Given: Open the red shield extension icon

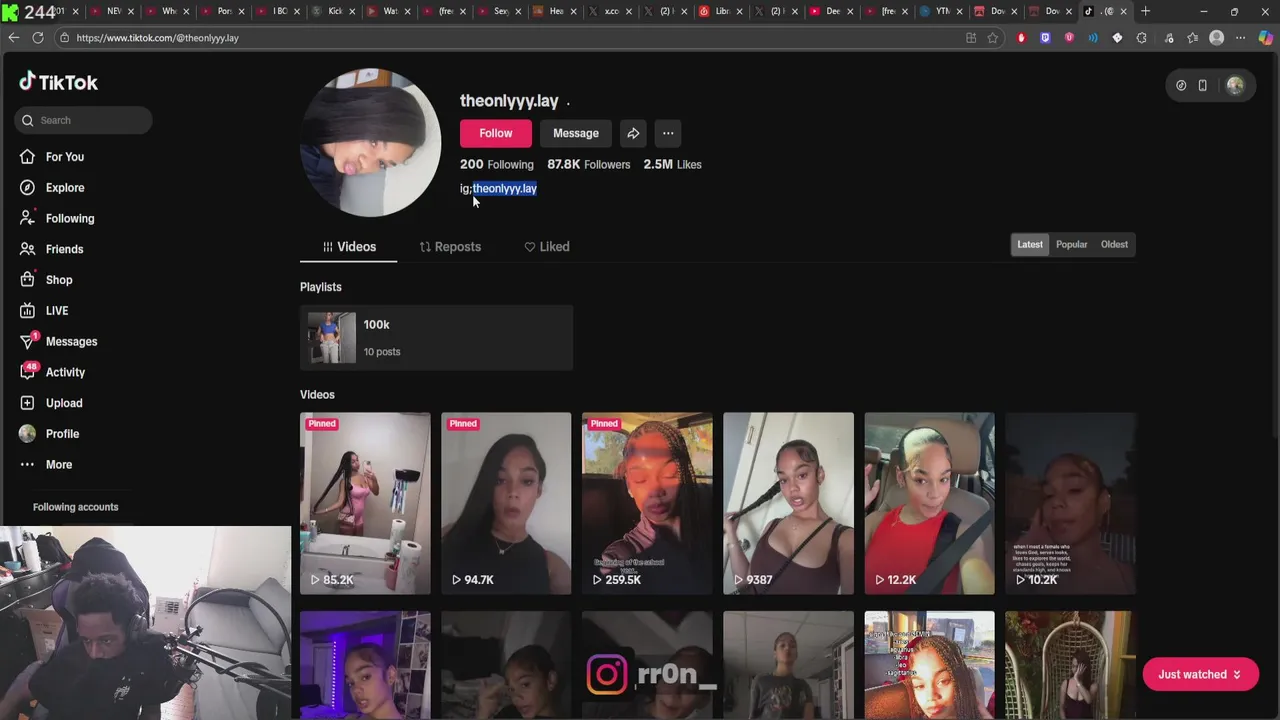Looking at the screenshot, I should [1021, 38].
